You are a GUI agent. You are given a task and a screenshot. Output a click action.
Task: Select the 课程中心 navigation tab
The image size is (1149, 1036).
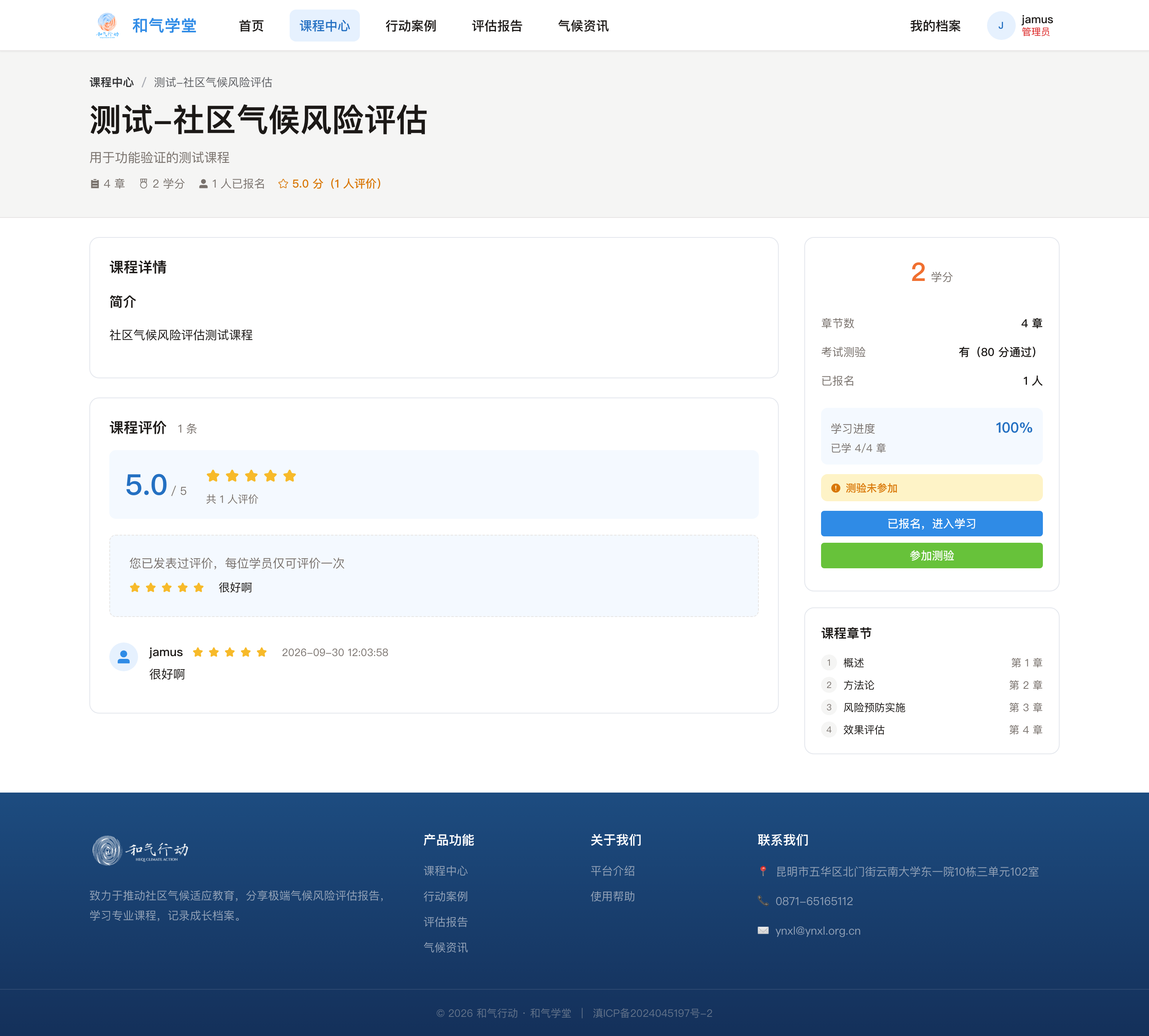[x=324, y=26]
